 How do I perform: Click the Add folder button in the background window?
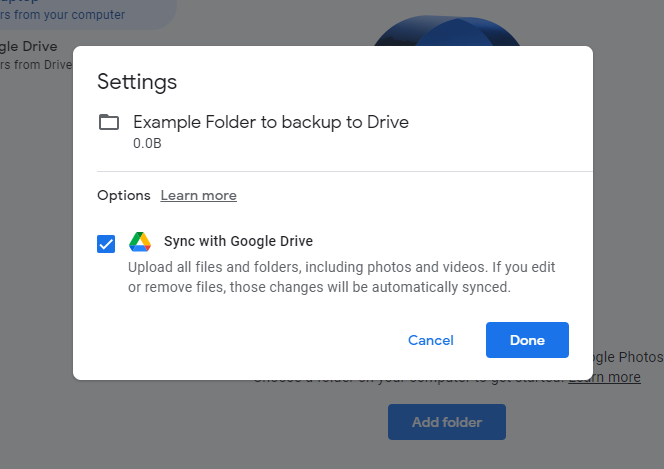(447, 422)
